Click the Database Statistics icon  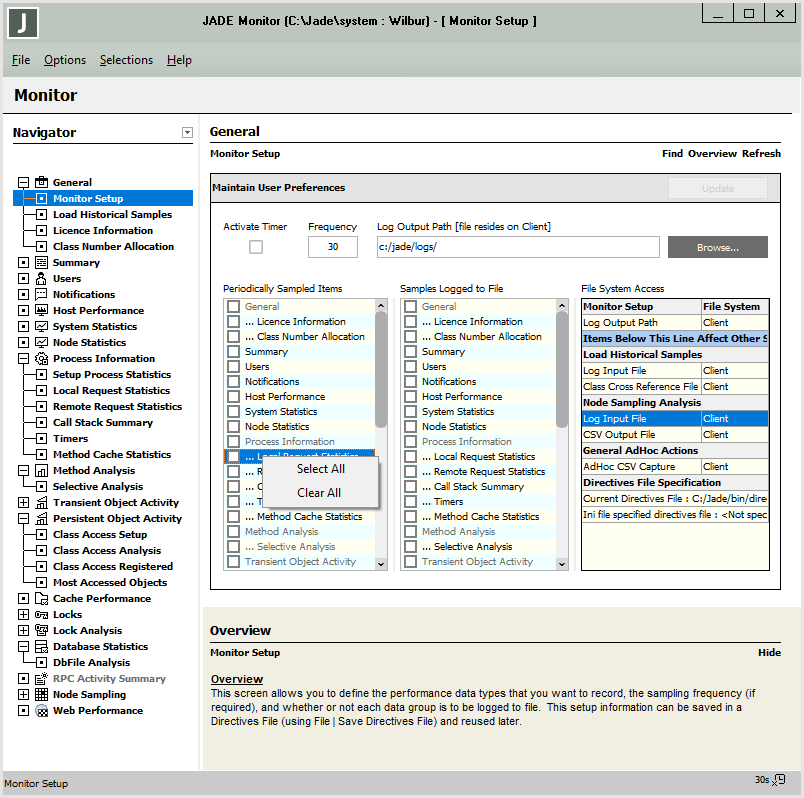tap(42, 646)
